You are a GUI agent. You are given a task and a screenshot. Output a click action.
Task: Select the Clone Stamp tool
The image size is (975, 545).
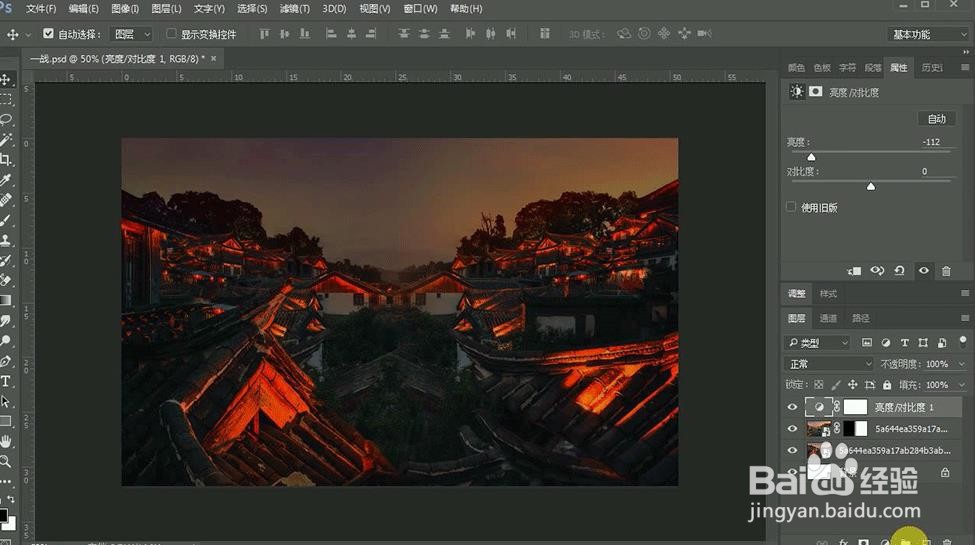click(6, 240)
